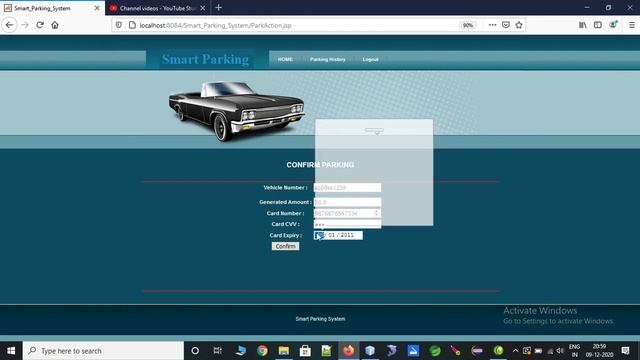640x360 pixels.
Task: Open the blue cube app on taskbar
Action: [370, 351]
